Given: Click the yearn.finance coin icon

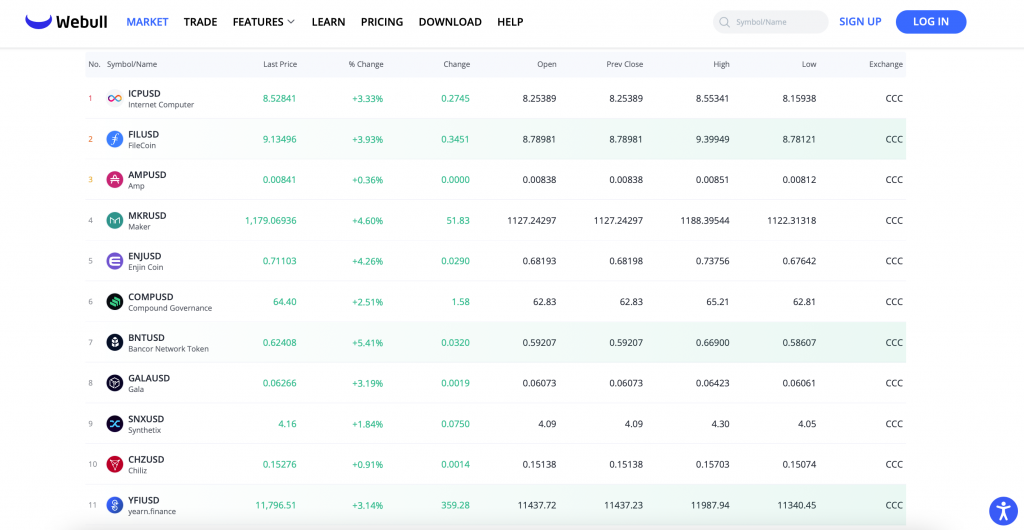Looking at the screenshot, I should click(x=115, y=505).
